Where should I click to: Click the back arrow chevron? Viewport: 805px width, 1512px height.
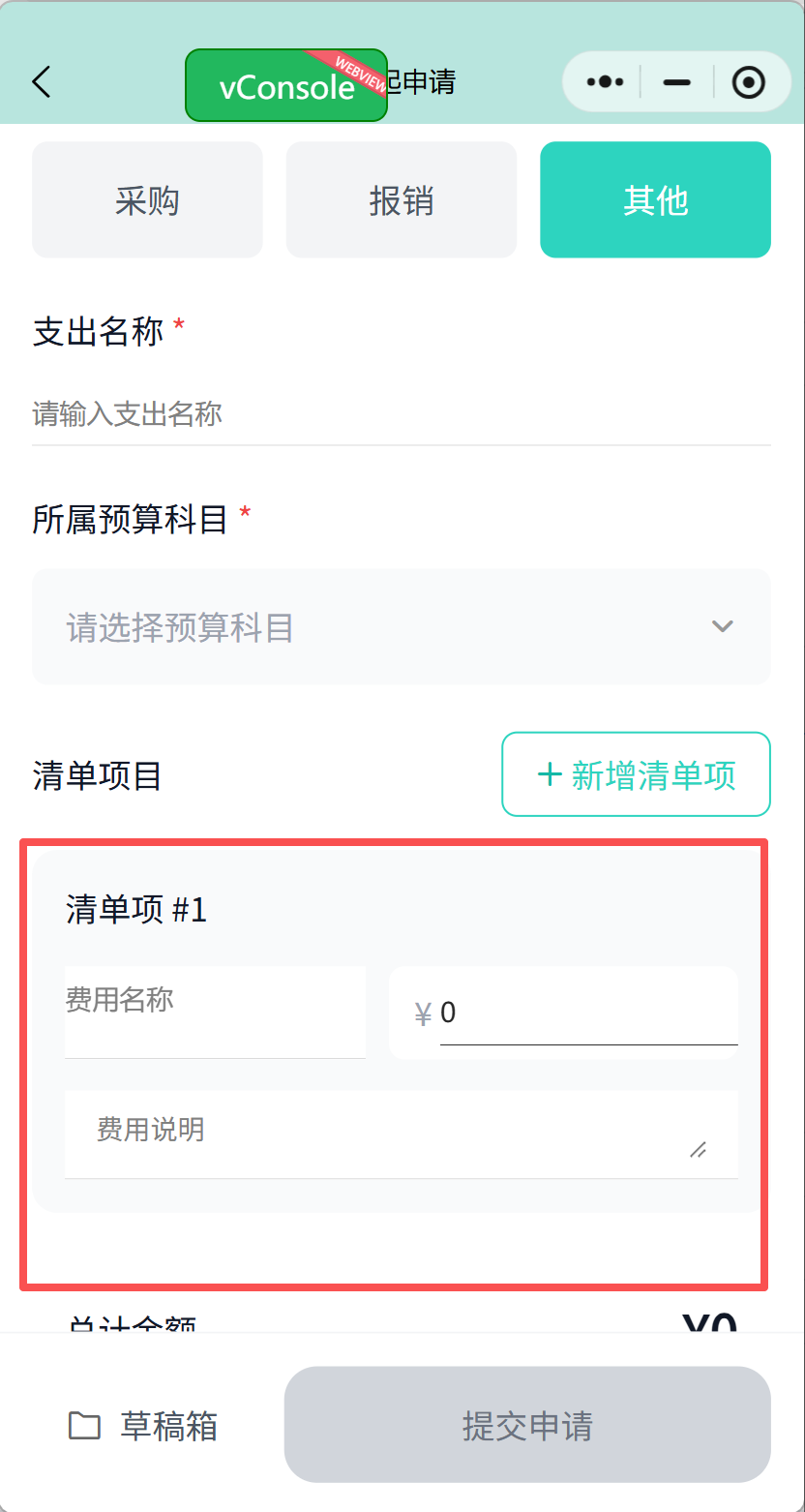[x=41, y=82]
